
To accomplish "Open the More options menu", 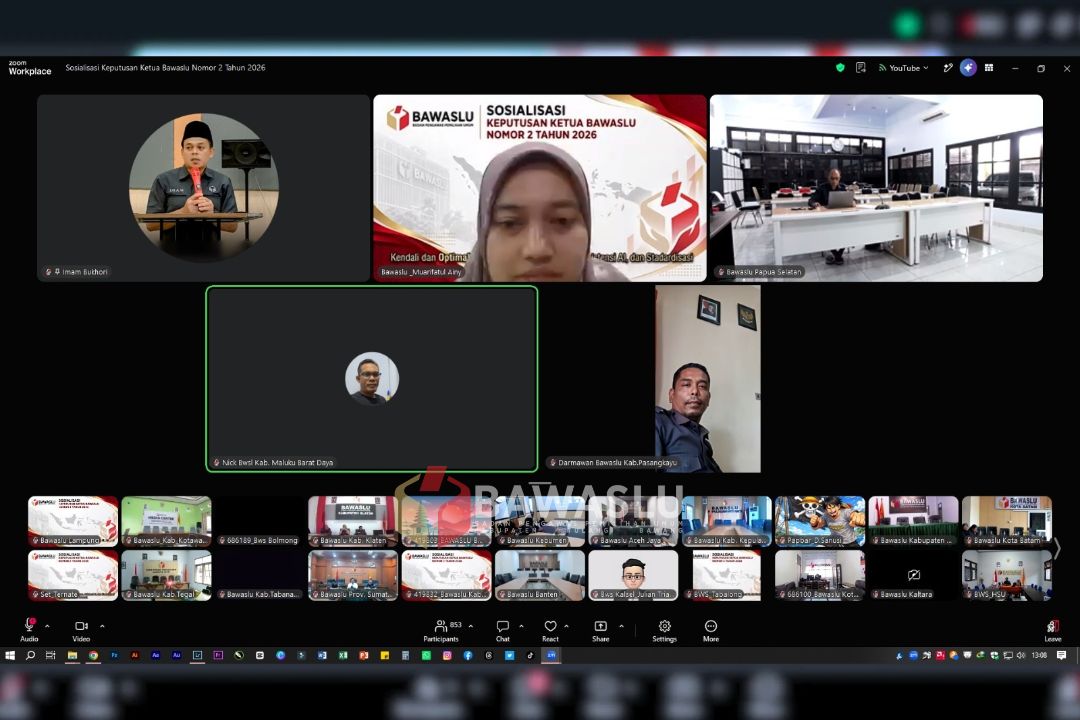I will [x=711, y=630].
